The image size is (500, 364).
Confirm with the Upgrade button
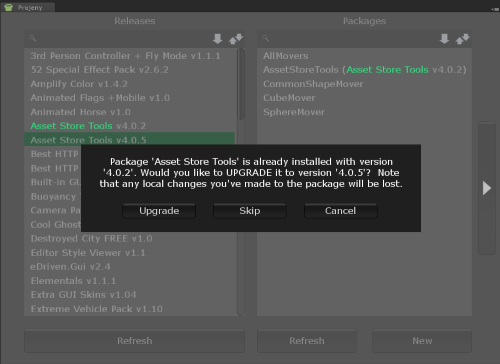pos(159,211)
